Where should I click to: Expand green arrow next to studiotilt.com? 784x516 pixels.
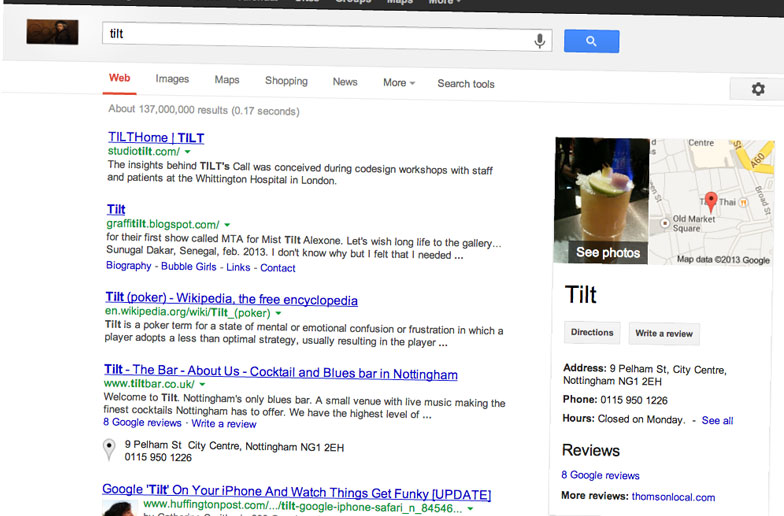coord(188,152)
